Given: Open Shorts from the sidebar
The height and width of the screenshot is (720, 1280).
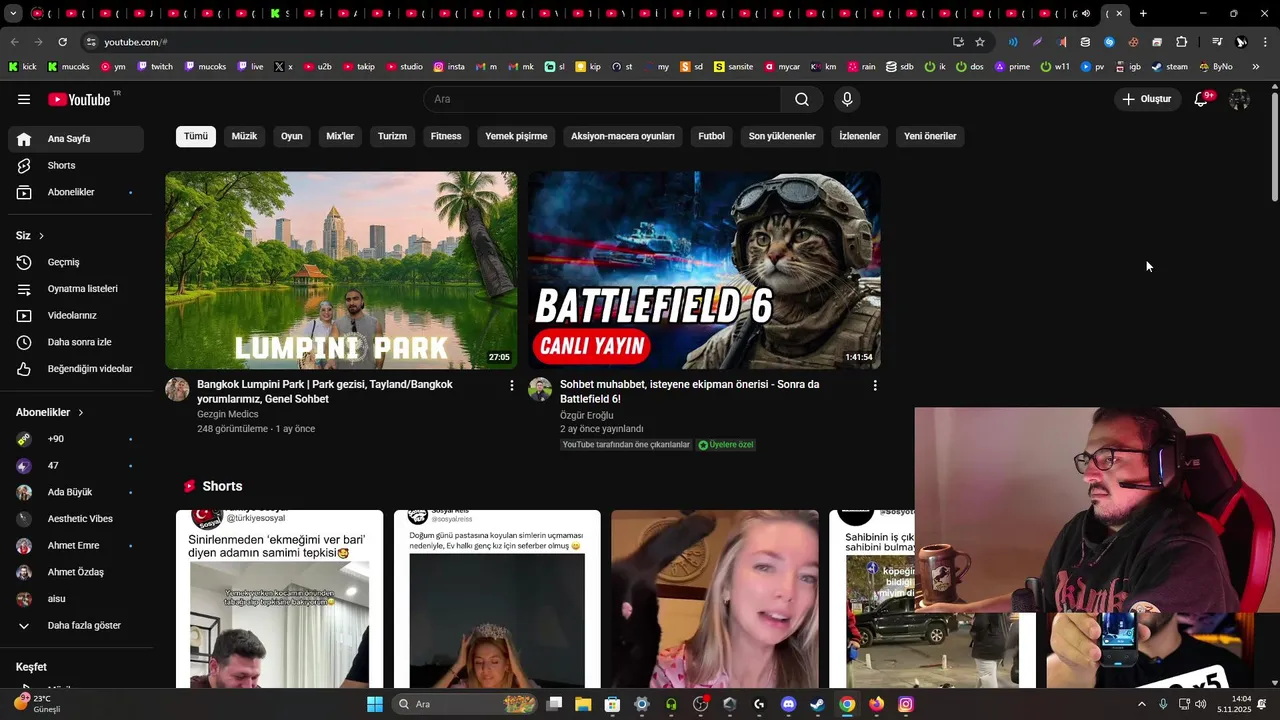Looking at the screenshot, I should tap(76, 165).
